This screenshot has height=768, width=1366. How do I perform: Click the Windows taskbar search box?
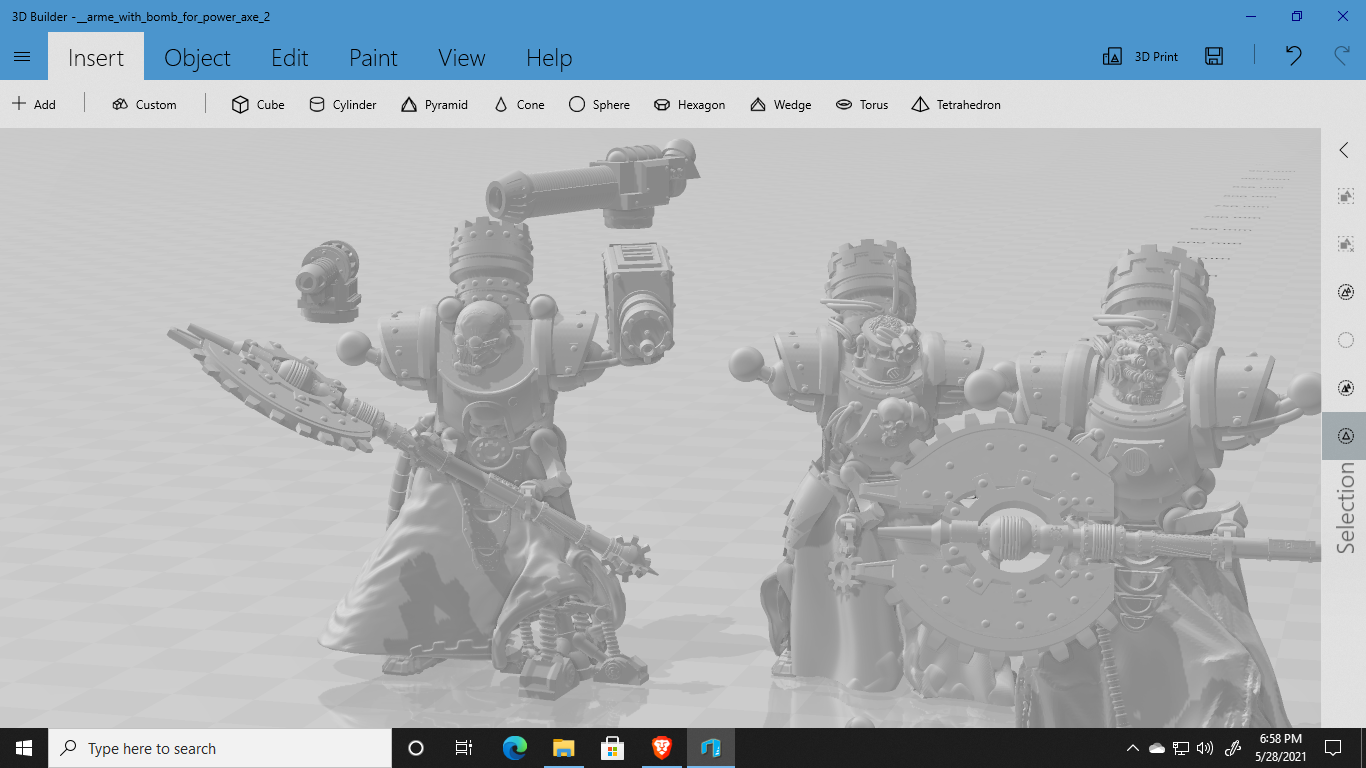[220, 748]
